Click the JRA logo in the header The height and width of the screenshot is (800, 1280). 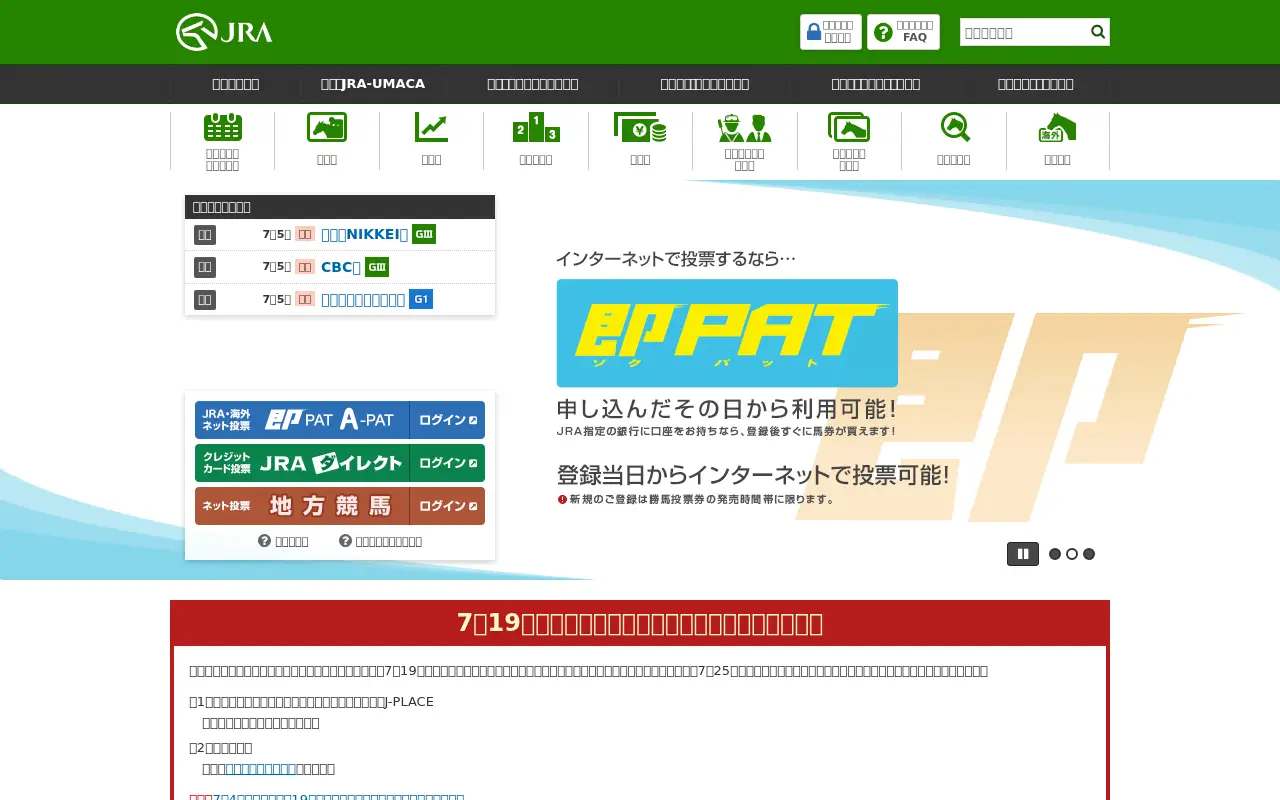click(224, 32)
